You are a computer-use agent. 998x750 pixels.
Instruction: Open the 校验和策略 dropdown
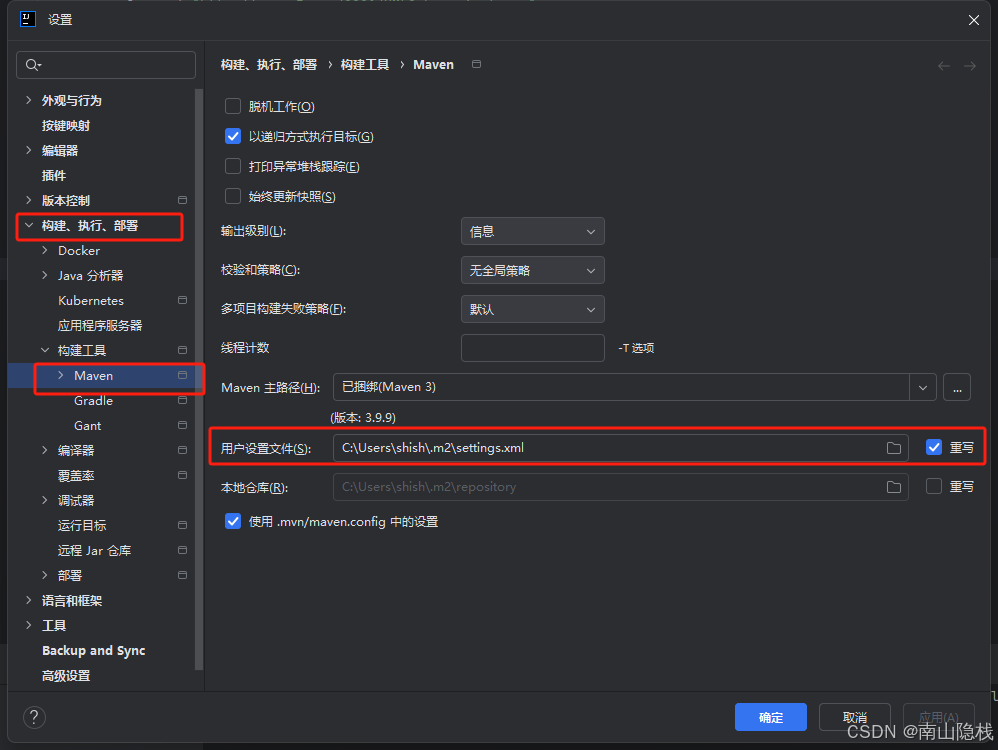click(533, 271)
